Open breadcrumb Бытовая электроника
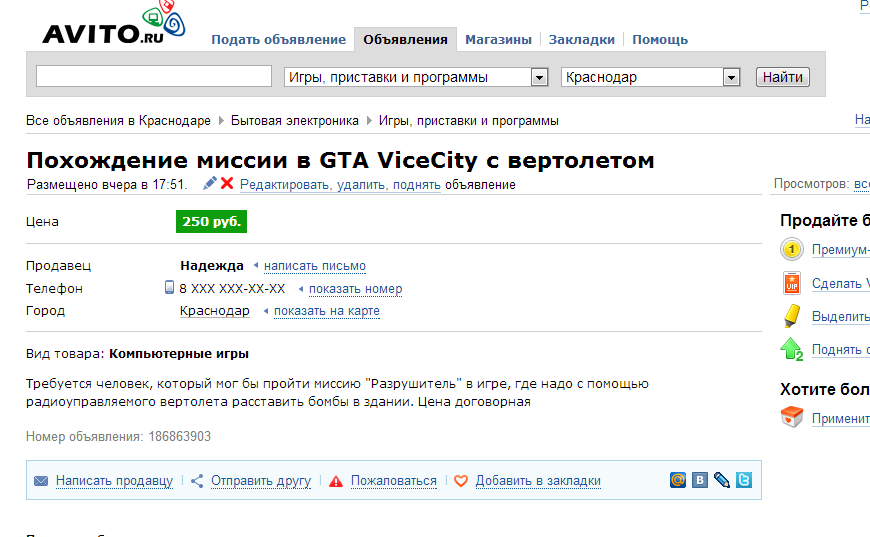The height and width of the screenshot is (537, 870). click(295, 121)
